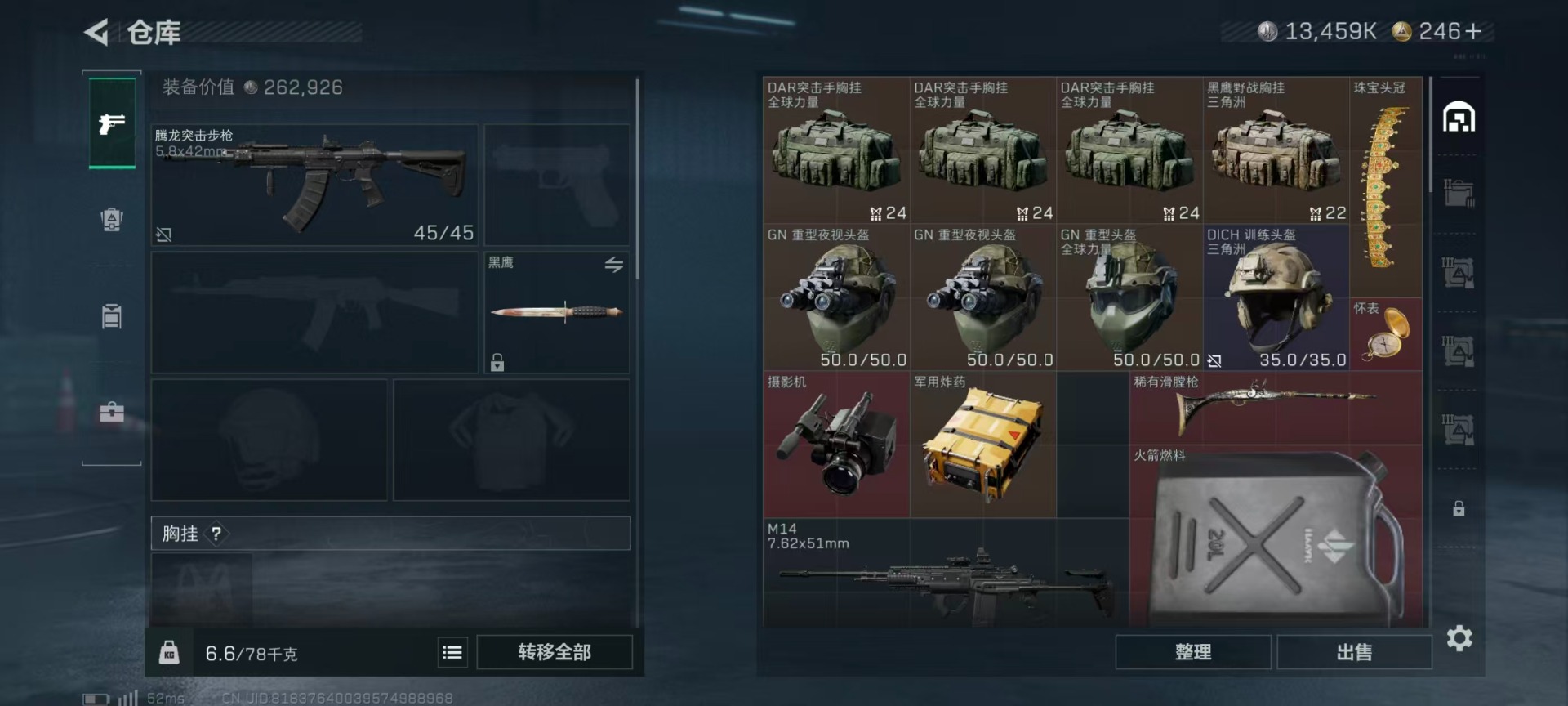Screen dimensions: 1568x706
Task: Open the list view icon beside 转移全部
Action: 452,652
